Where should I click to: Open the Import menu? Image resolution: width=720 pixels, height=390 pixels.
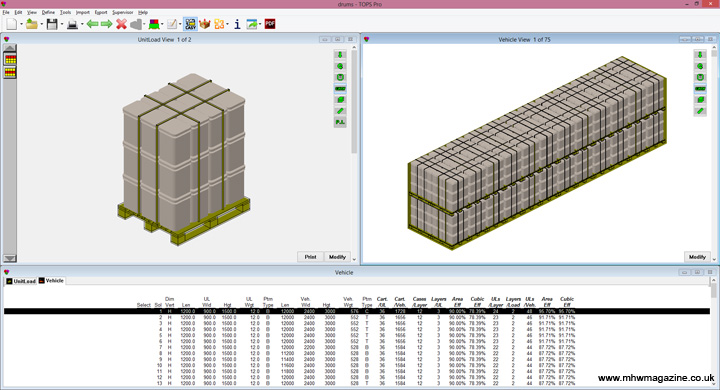pos(83,12)
